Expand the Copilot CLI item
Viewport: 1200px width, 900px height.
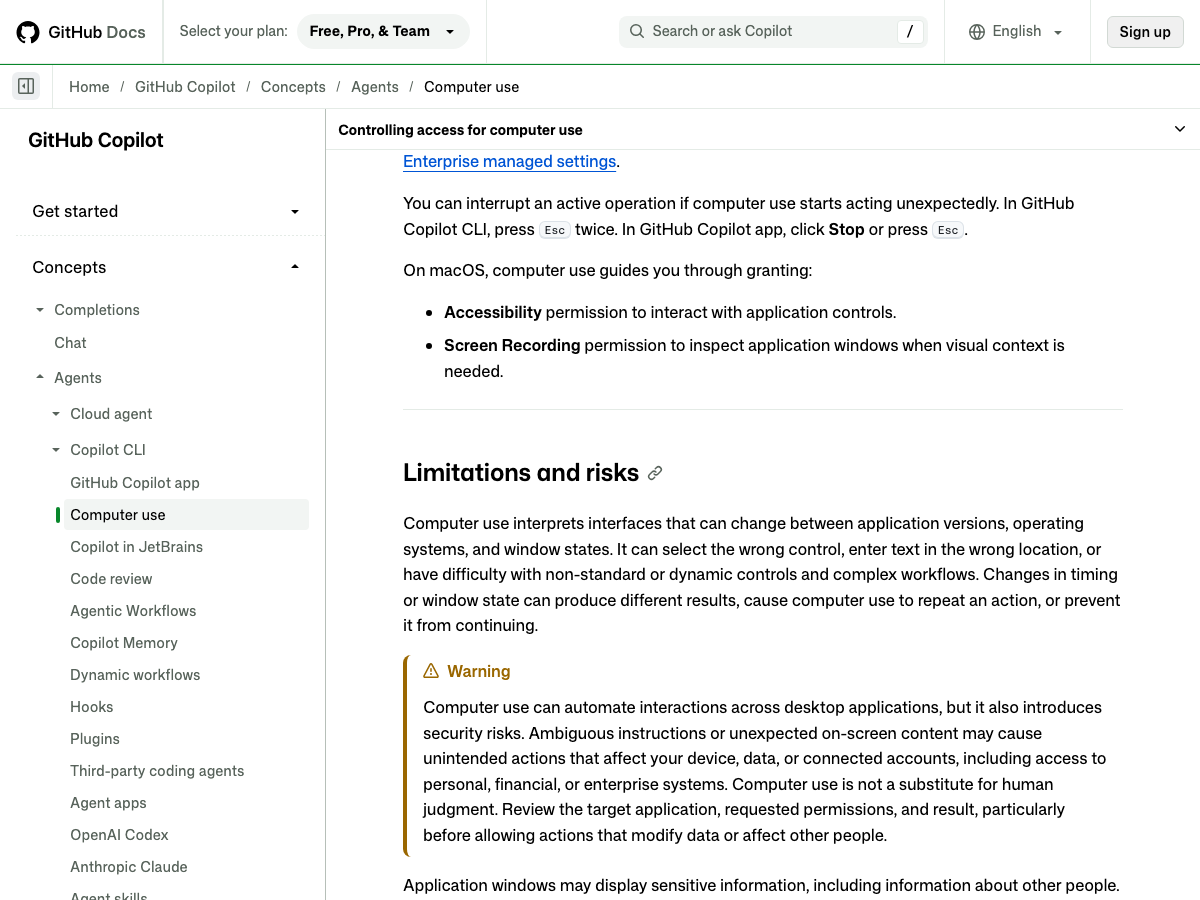pyautogui.click(x=56, y=450)
